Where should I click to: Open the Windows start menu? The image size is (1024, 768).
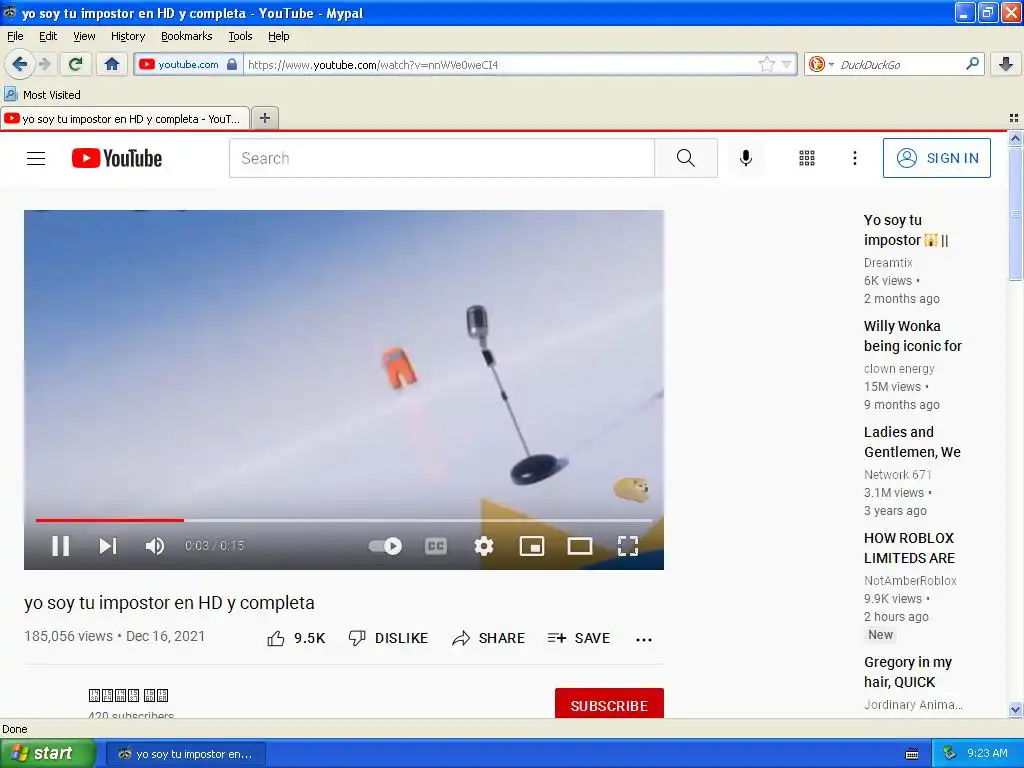pos(47,753)
